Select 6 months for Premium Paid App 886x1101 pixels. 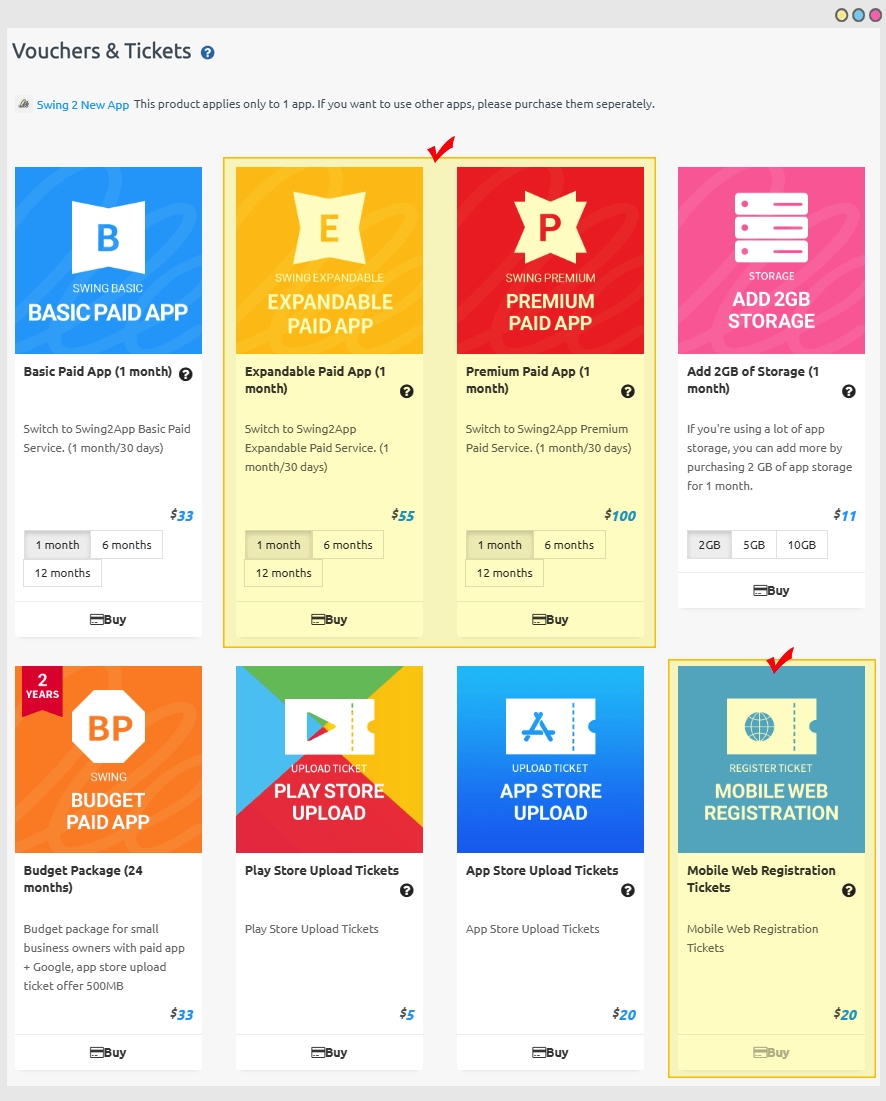tap(569, 545)
